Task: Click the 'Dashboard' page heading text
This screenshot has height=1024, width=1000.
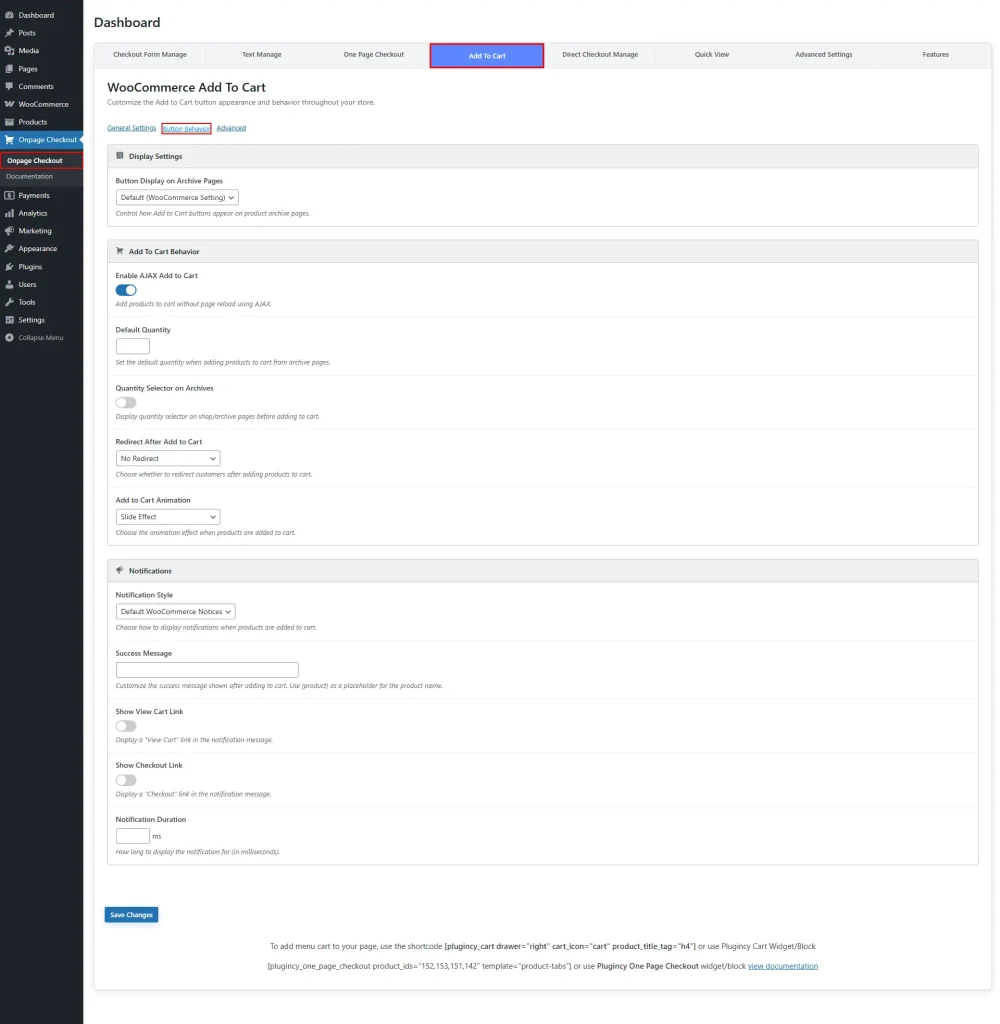Action: (127, 22)
